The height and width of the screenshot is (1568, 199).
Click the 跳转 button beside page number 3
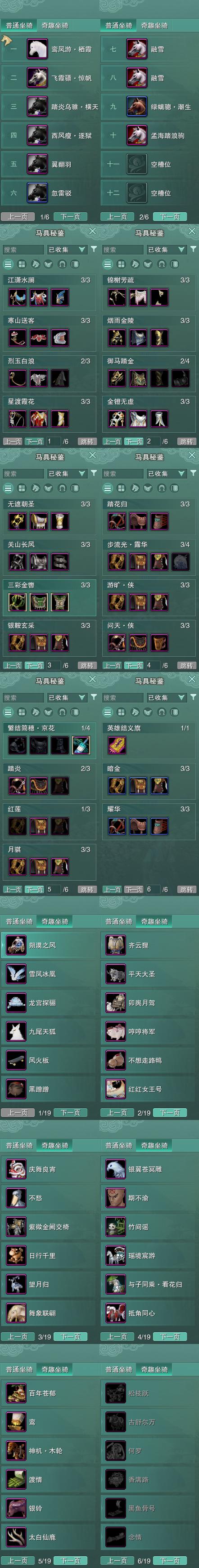click(87, 666)
